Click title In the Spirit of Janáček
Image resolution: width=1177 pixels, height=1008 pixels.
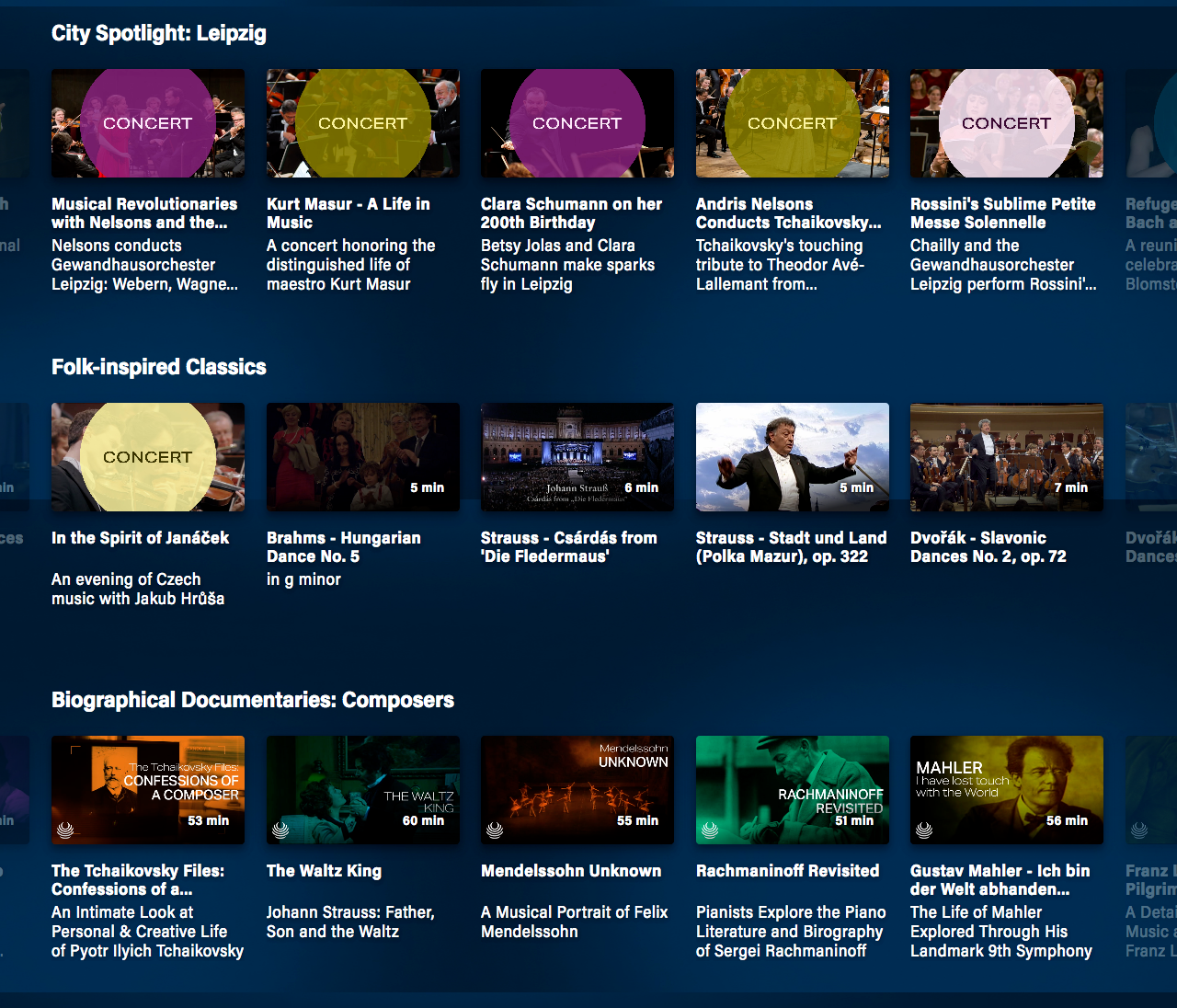(x=141, y=538)
